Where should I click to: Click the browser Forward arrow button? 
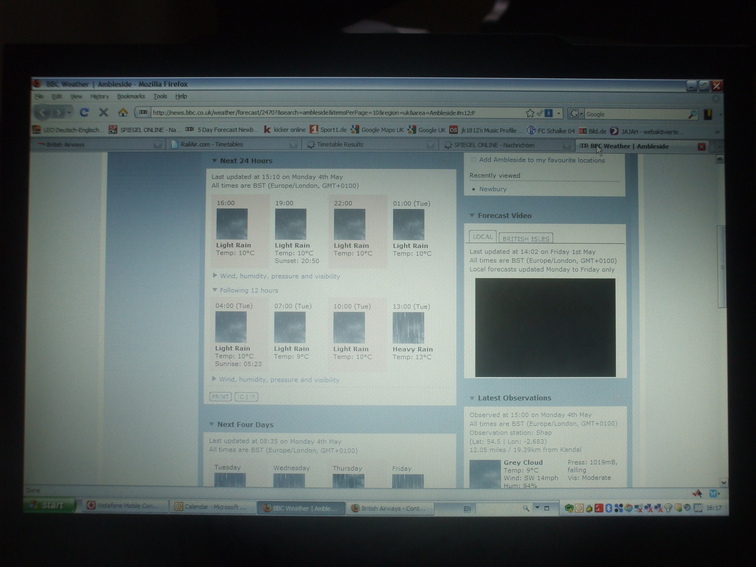[59, 112]
